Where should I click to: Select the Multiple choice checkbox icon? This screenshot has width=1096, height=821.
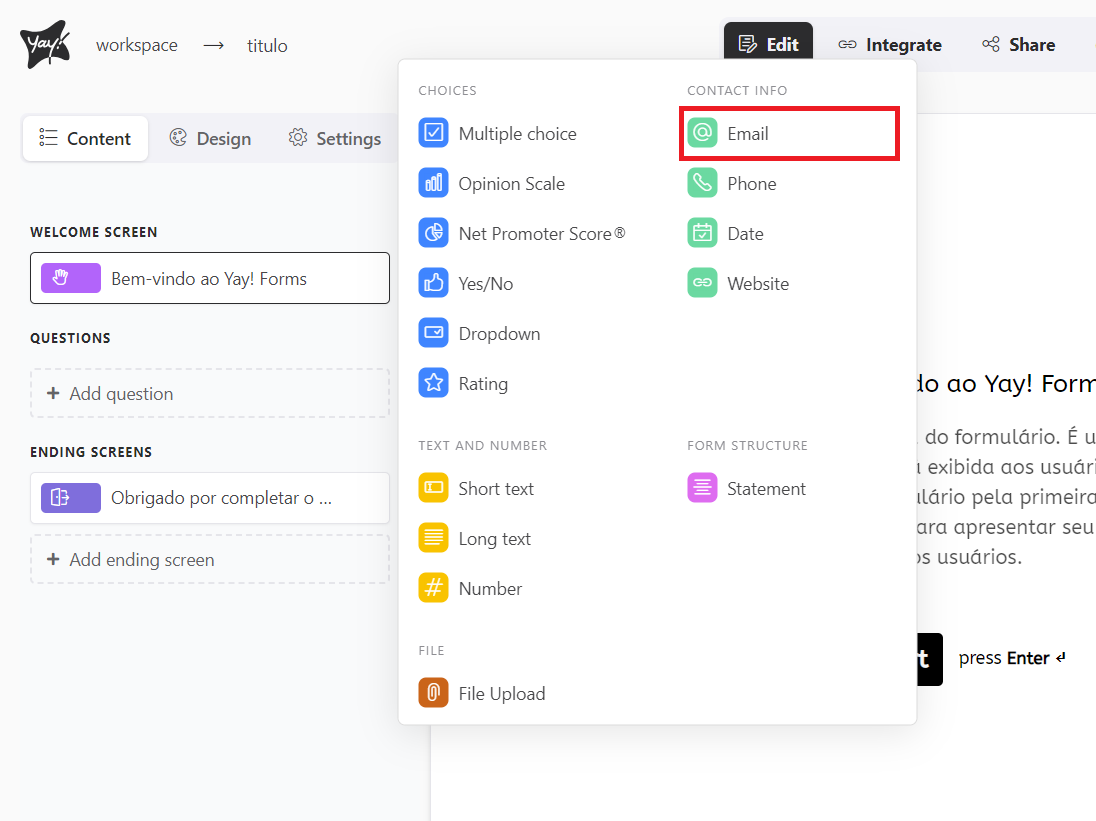pyautogui.click(x=433, y=133)
